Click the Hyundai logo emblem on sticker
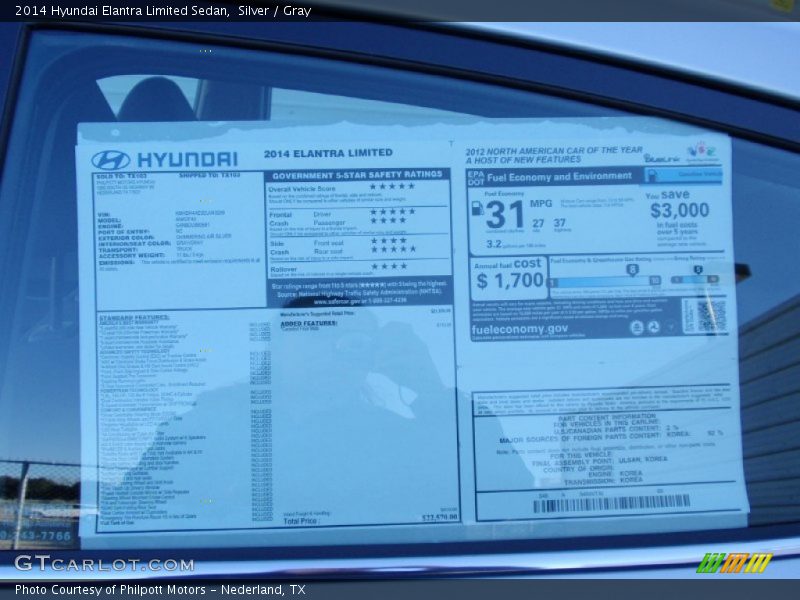This screenshot has height=600, width=800. click(111, 160)
